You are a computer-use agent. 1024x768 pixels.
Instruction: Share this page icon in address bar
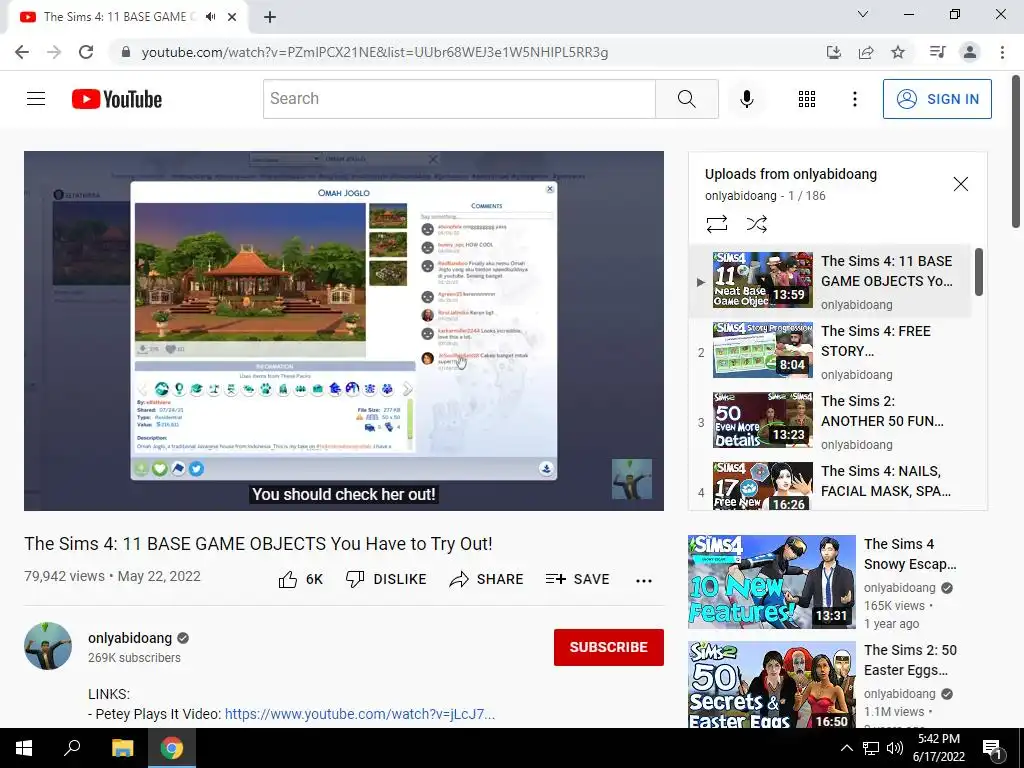866,52
